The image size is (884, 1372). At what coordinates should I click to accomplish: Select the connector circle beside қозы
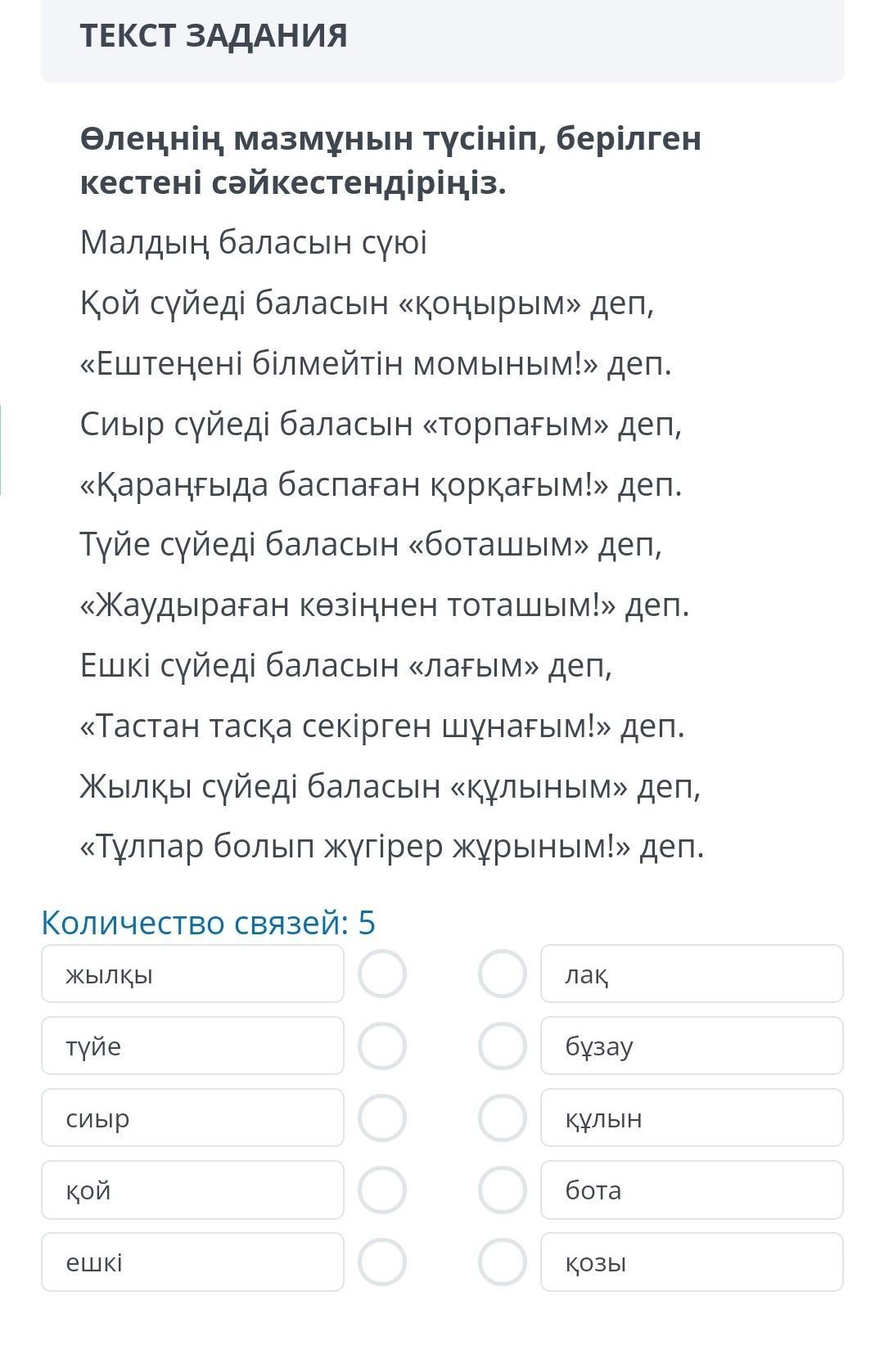[502, 1262]
